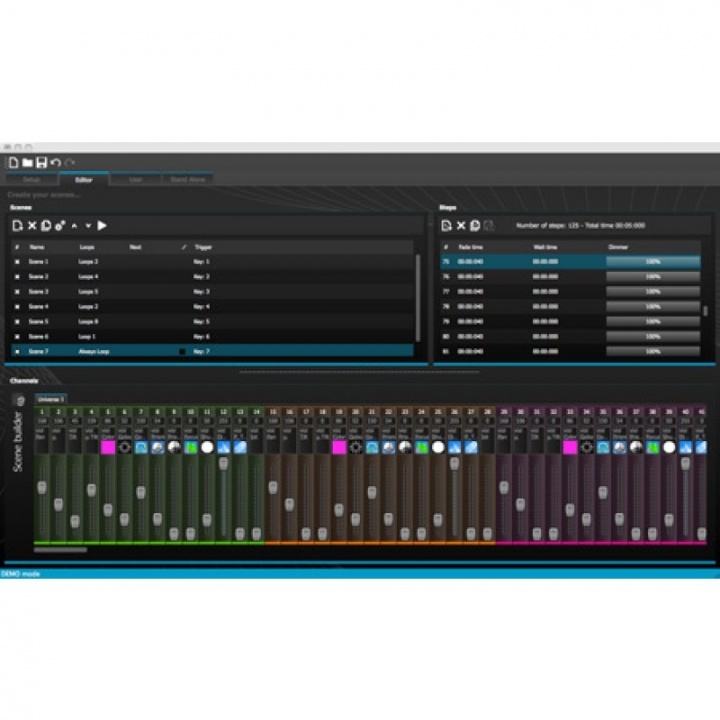Save the project using the floppy disk icon

[x=41, y=163]
